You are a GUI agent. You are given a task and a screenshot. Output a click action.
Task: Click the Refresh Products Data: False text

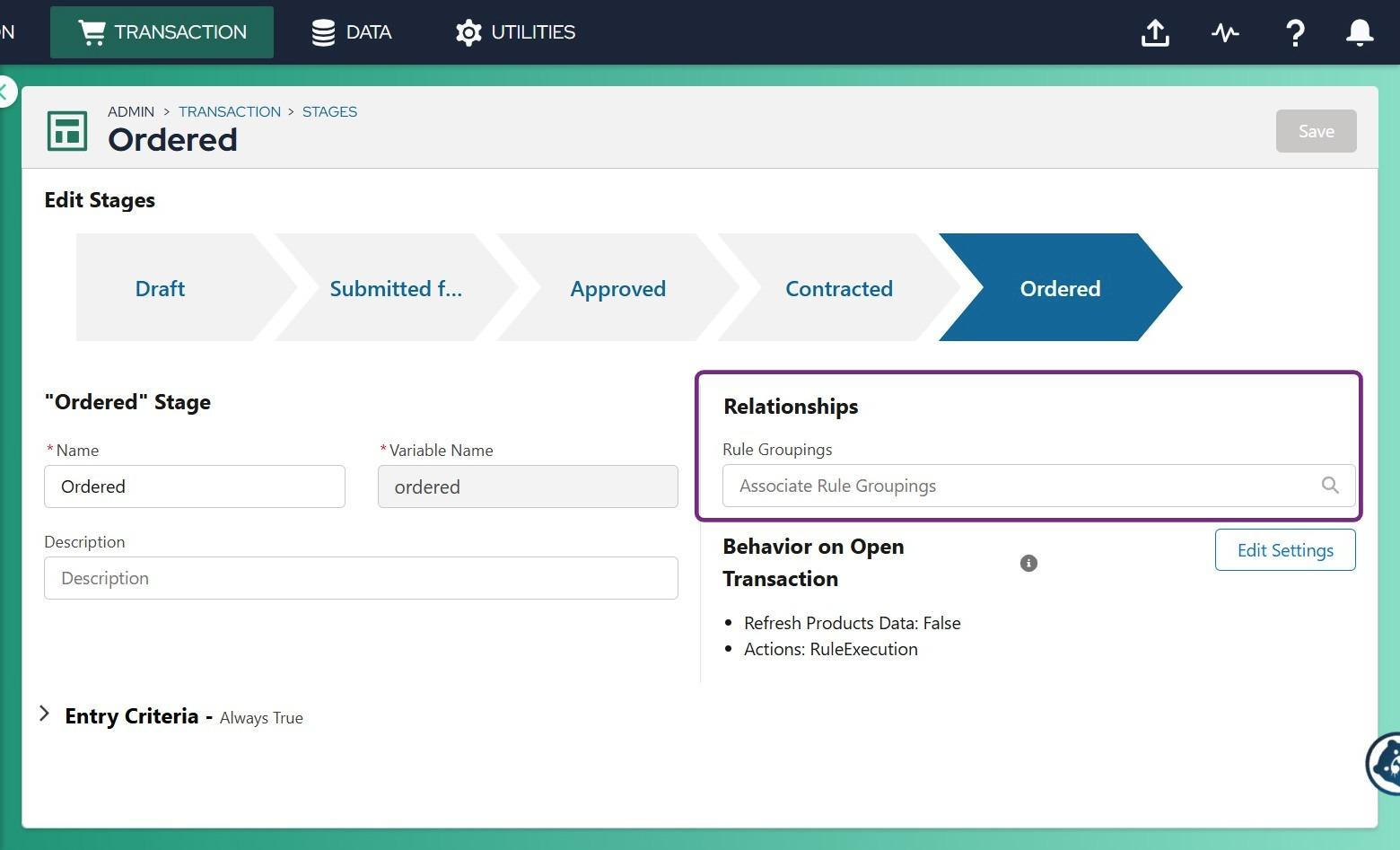(x=853, y=623)
